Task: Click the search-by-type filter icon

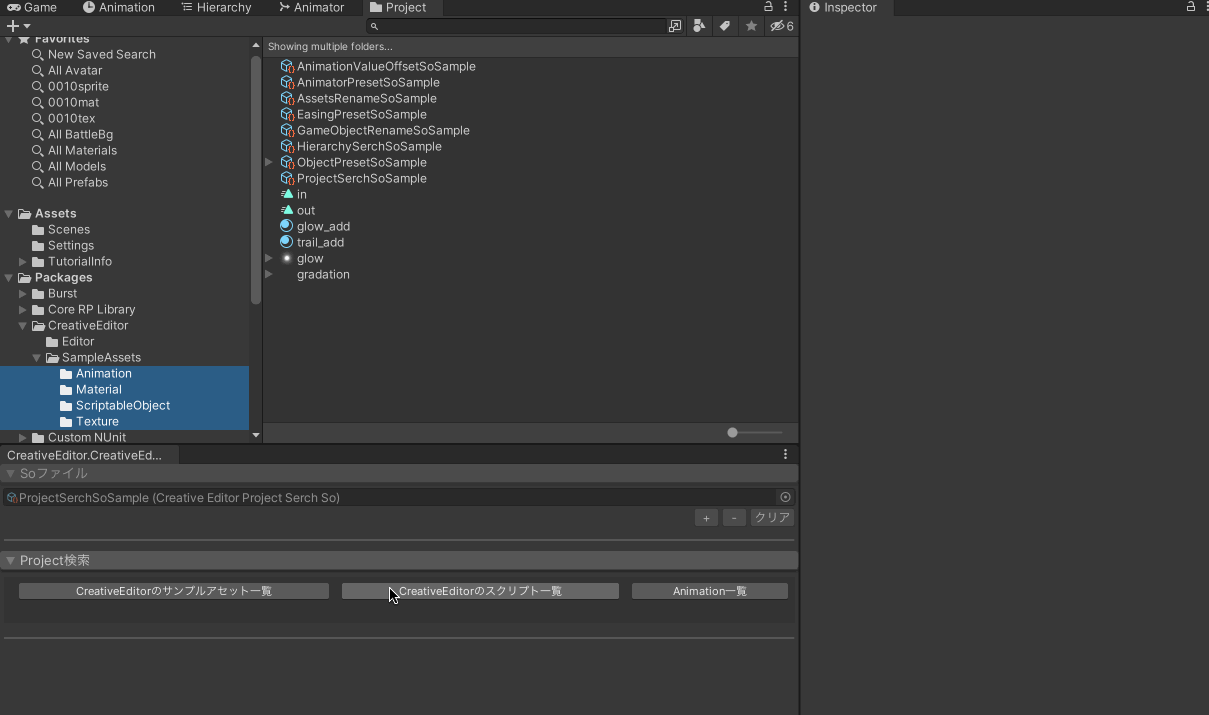Action: pyautogui.click(x=699, y=26)
